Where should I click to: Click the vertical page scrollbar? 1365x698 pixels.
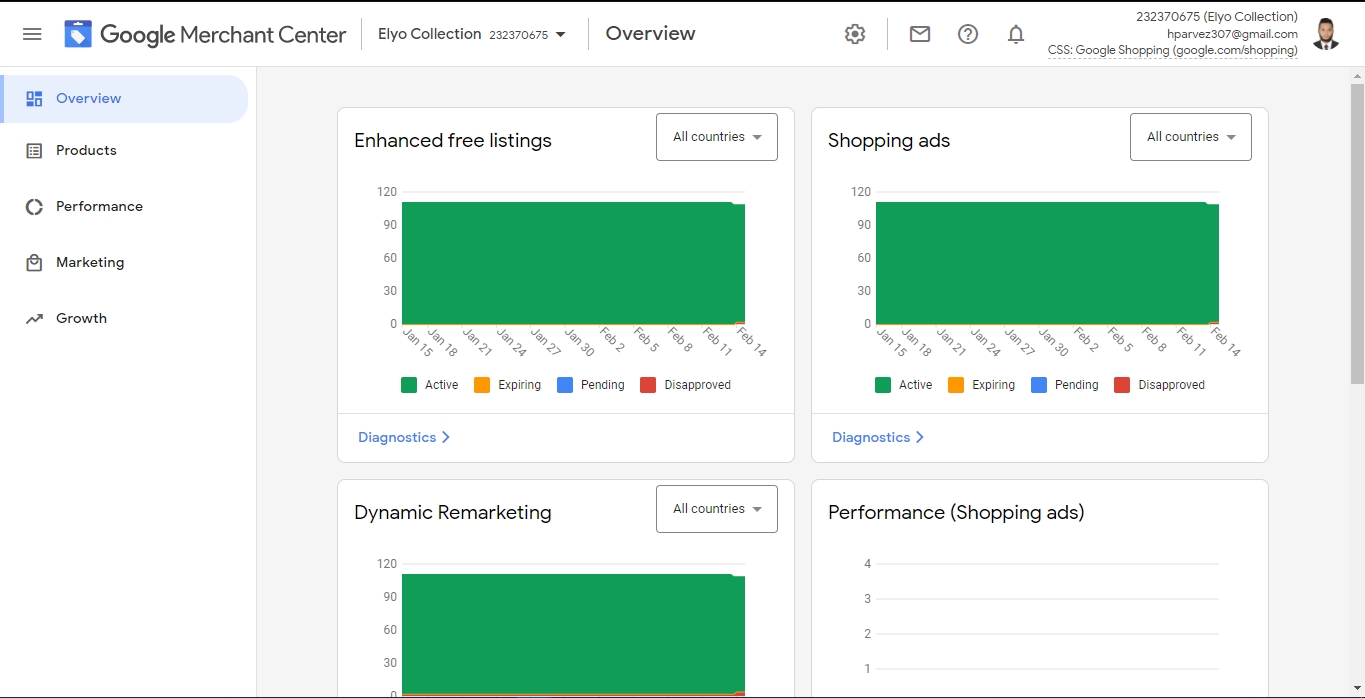click(x=1357, y=230)
